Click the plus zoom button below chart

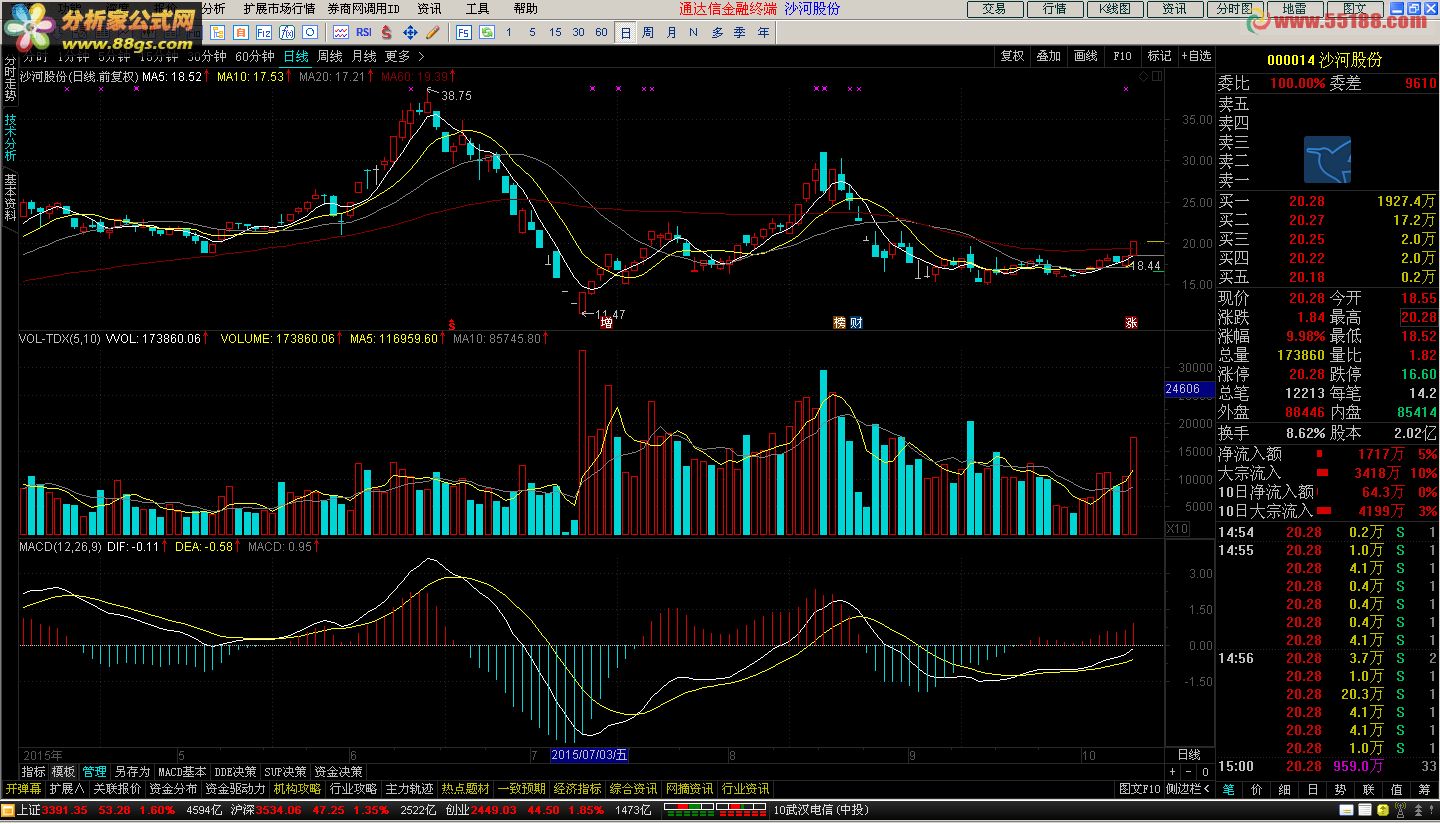pos(1173,772)
